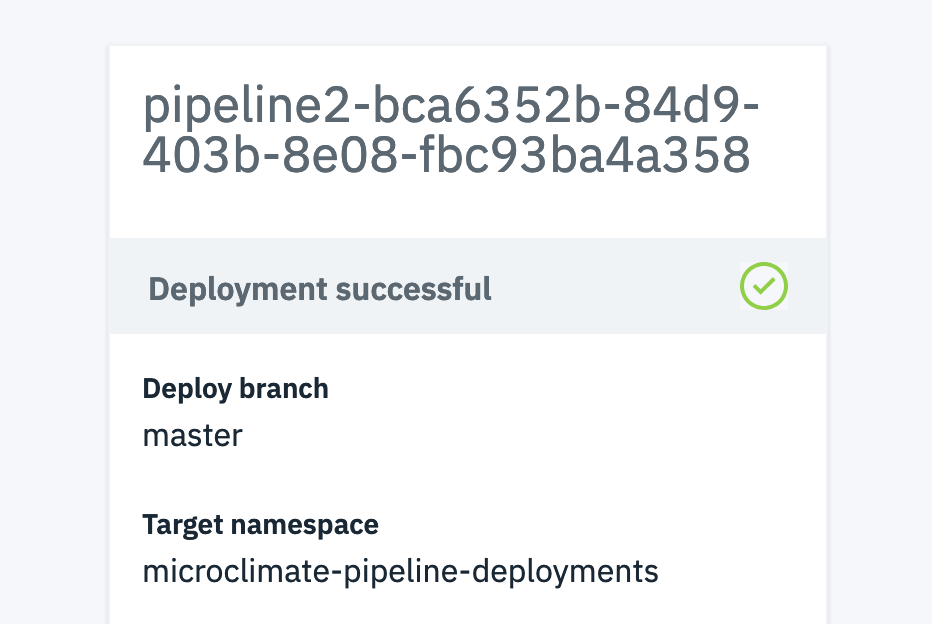Select the Deploy branch label

point(235,388)
